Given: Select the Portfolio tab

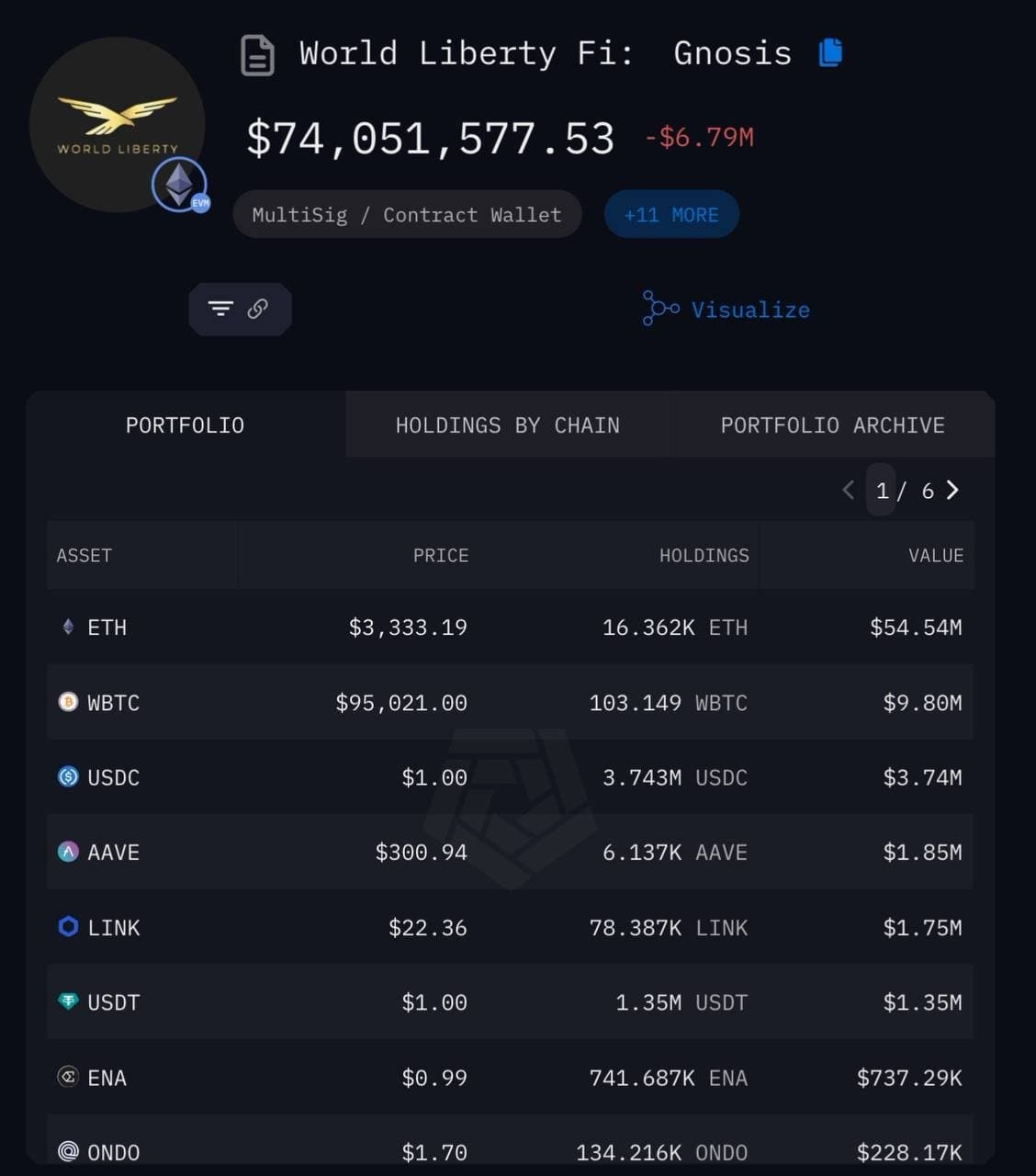Looking at the screenshot, I should tap(185, 425).
